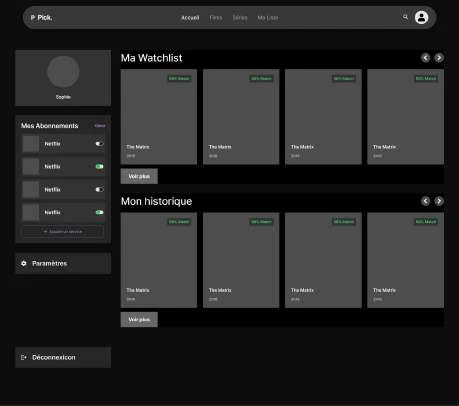
Task: Switch to the Films tab
Action: (216, 18)
